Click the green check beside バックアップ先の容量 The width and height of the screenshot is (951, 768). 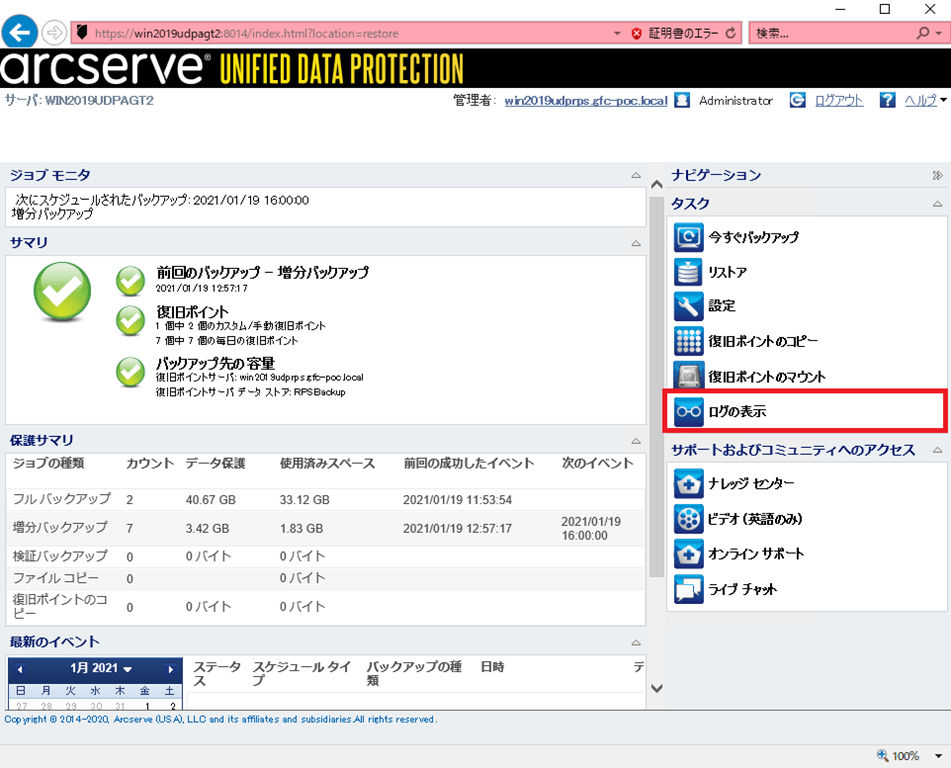[130, 371]
